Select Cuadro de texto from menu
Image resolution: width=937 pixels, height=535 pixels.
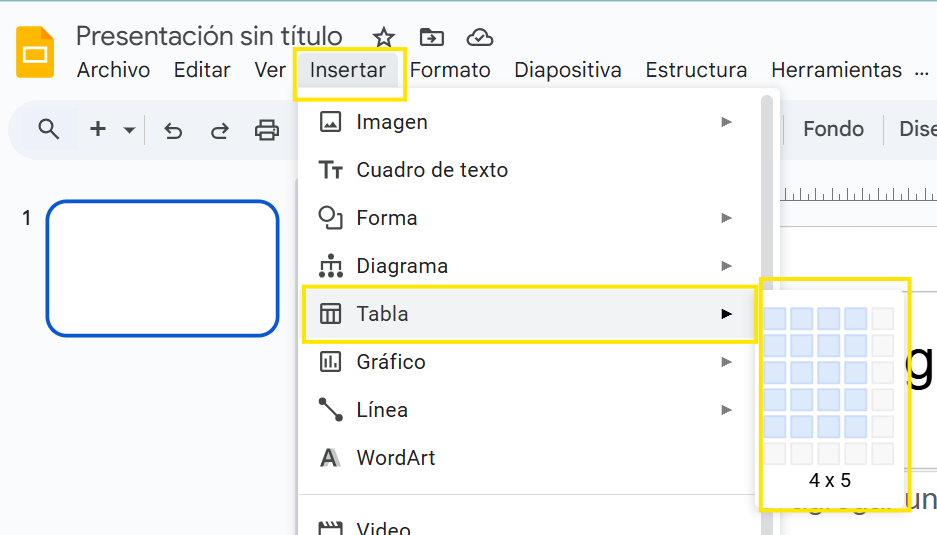[432, 170]
